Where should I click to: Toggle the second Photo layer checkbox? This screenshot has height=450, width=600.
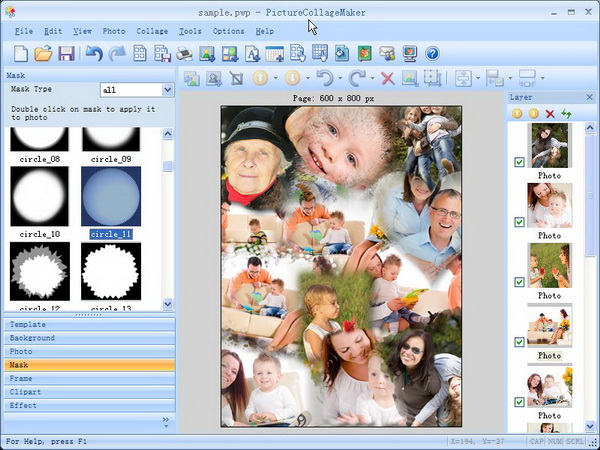tap(519, 222)
